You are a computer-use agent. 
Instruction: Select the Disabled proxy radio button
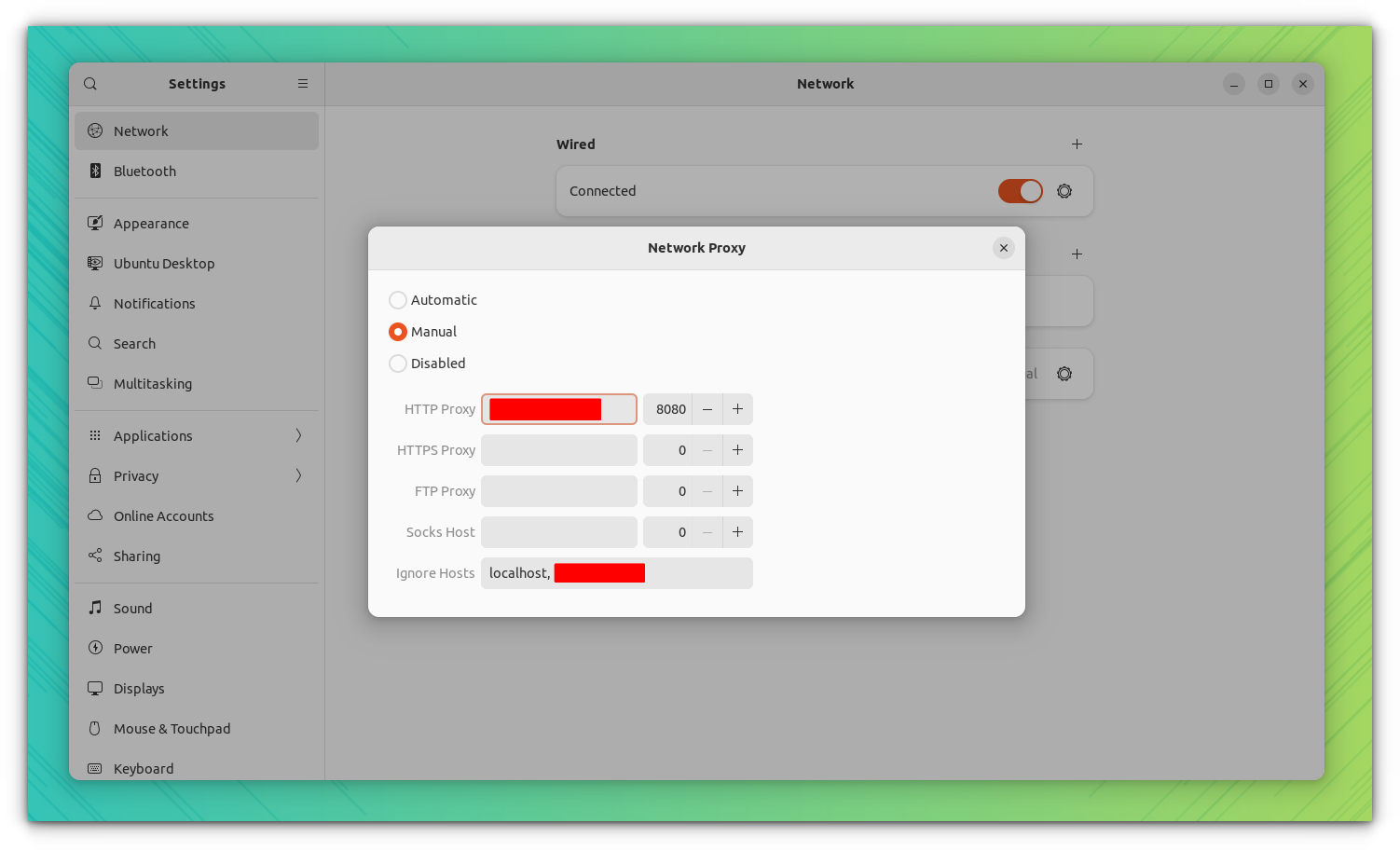398,364
